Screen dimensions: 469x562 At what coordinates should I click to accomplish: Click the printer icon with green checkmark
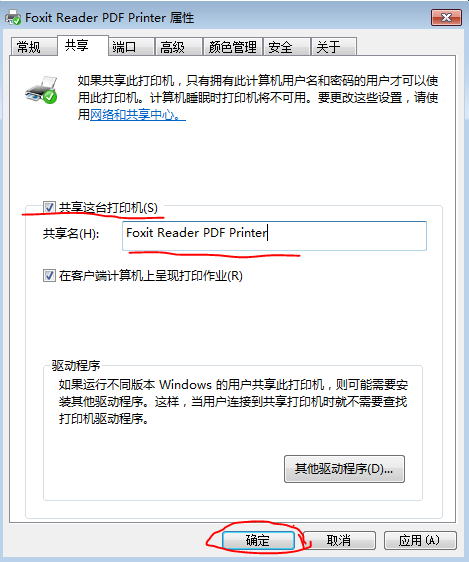[x=41, y=90]
